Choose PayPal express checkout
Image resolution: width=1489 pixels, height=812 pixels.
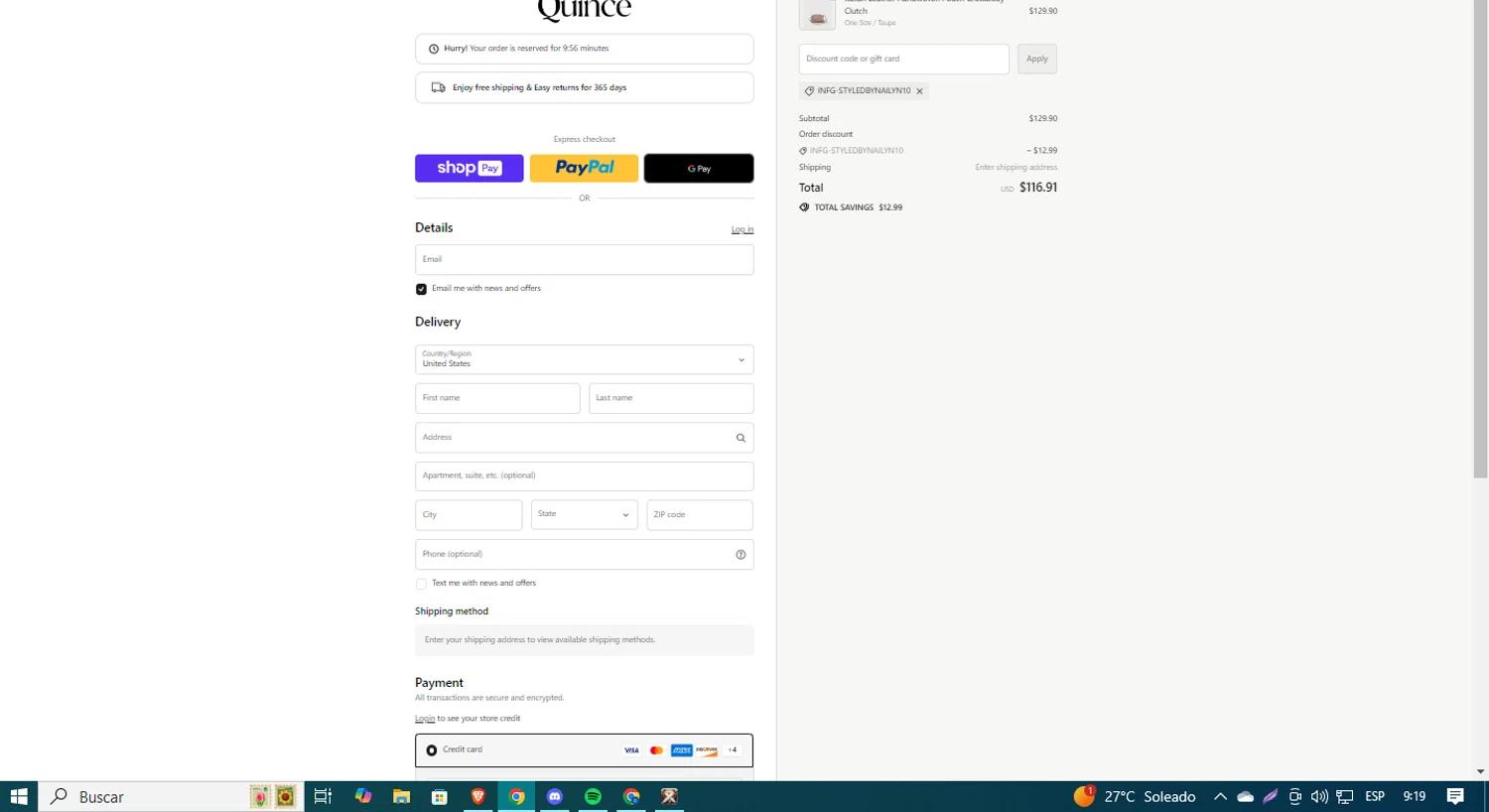pyautogui.click(x=584, y=169)
